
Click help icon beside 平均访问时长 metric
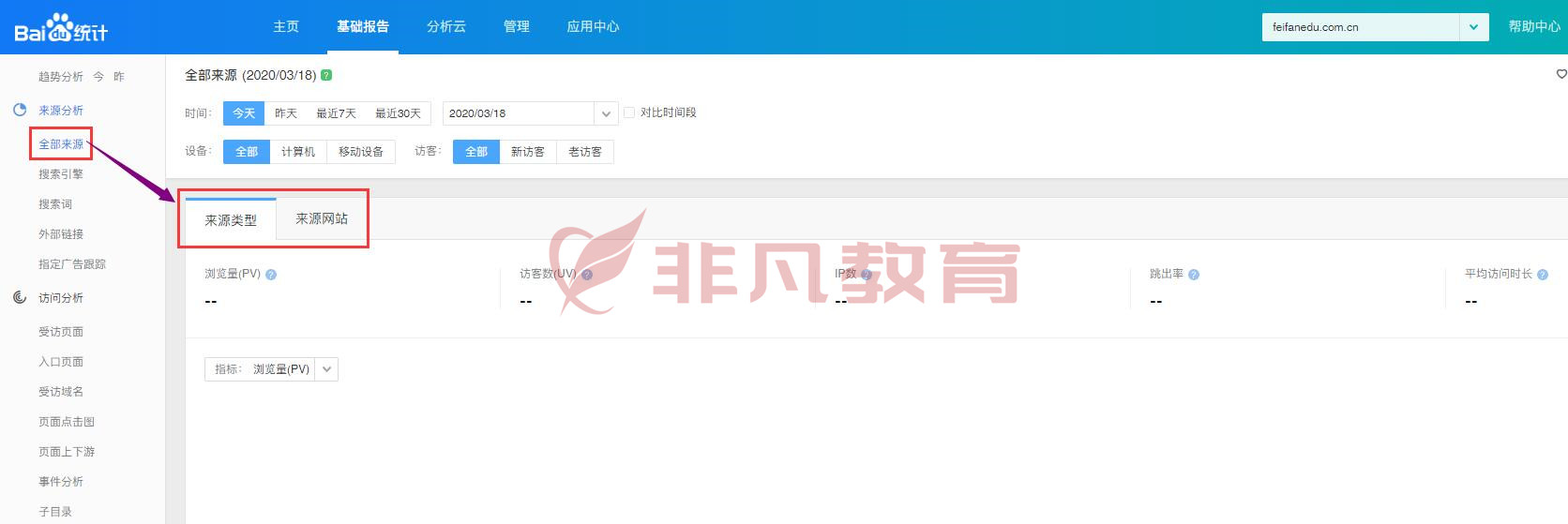(1543, 275)
